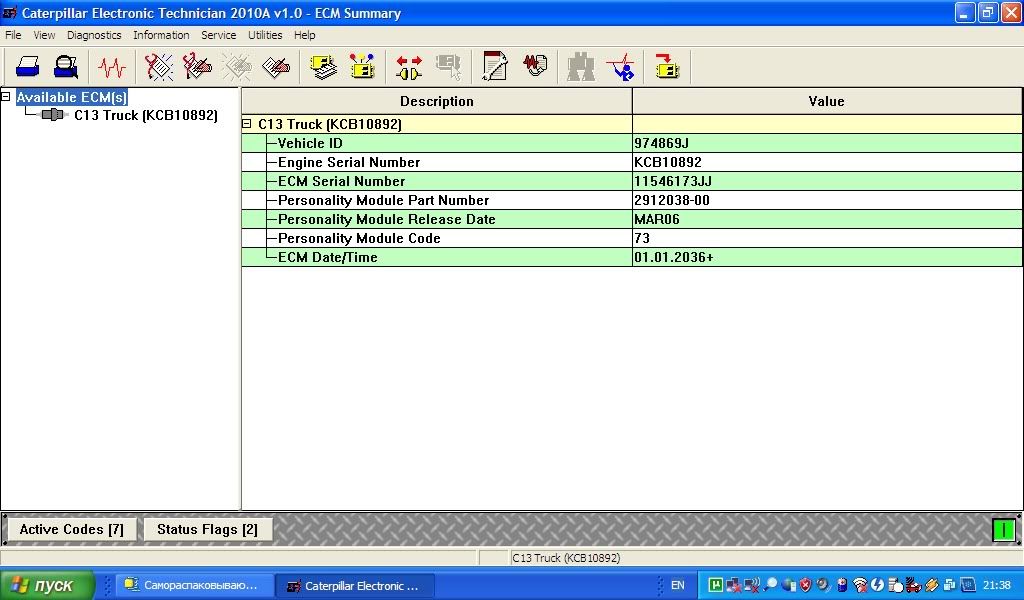Switch to the Самораспаковываю… taskbar window
Viewport: 1024px width, 600px height.
[x=193, y=585]
